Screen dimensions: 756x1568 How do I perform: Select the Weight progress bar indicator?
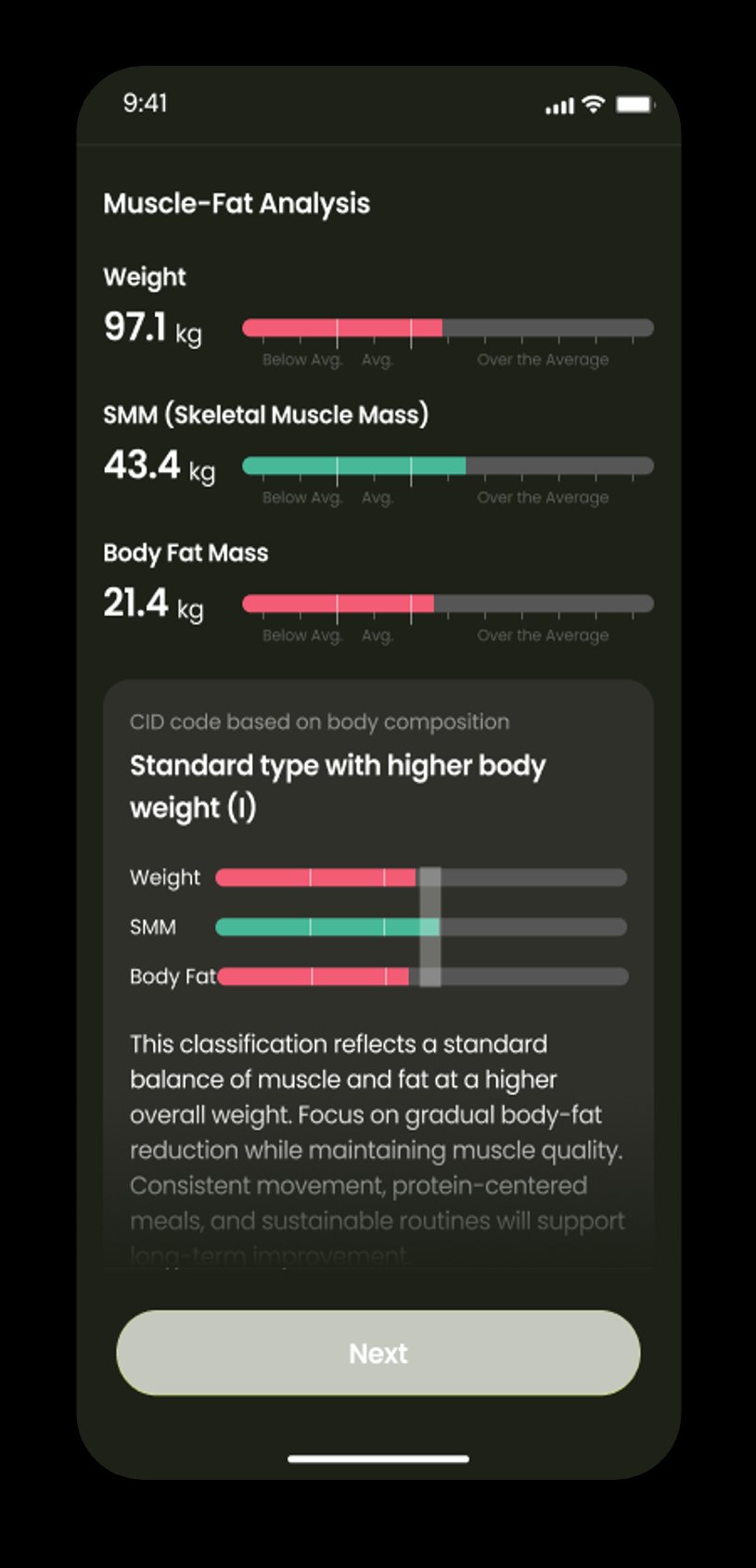342,326
